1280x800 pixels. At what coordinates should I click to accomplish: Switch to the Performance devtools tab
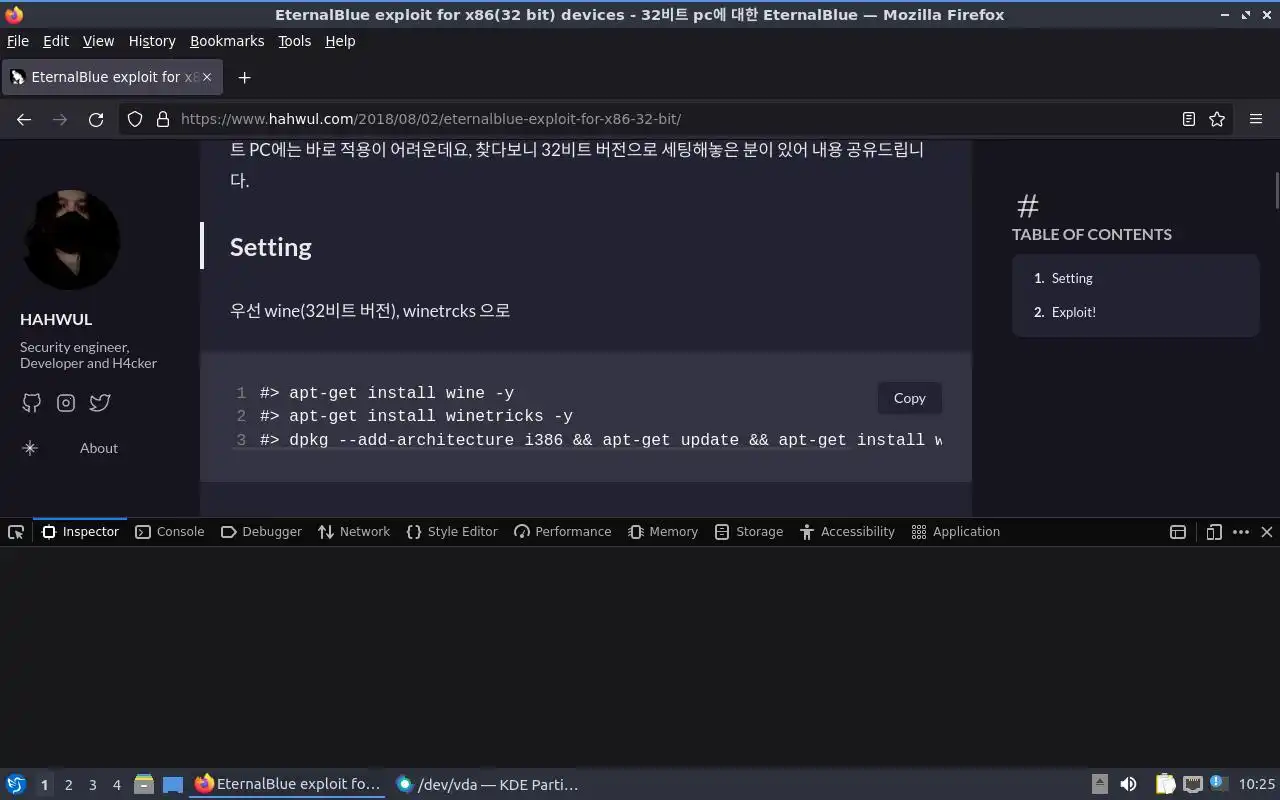click(x=563, y=532)
